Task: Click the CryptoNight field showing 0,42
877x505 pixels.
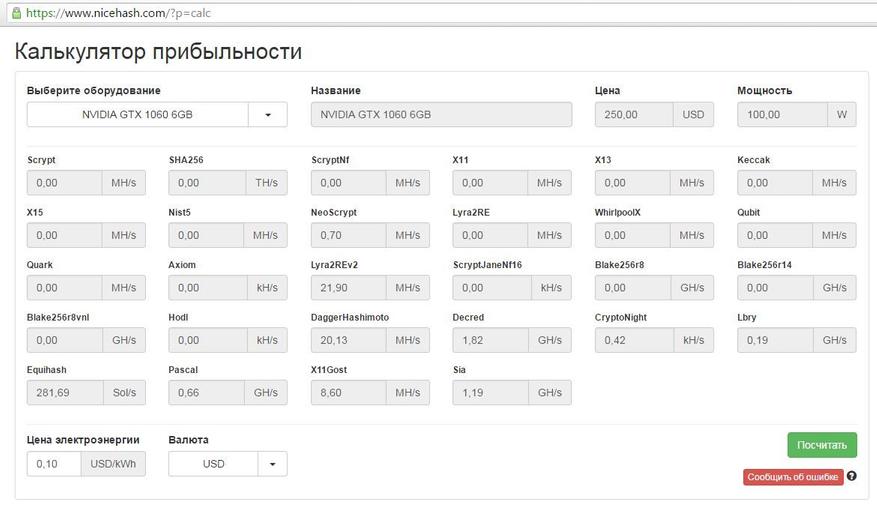Action: pos(634,341)
